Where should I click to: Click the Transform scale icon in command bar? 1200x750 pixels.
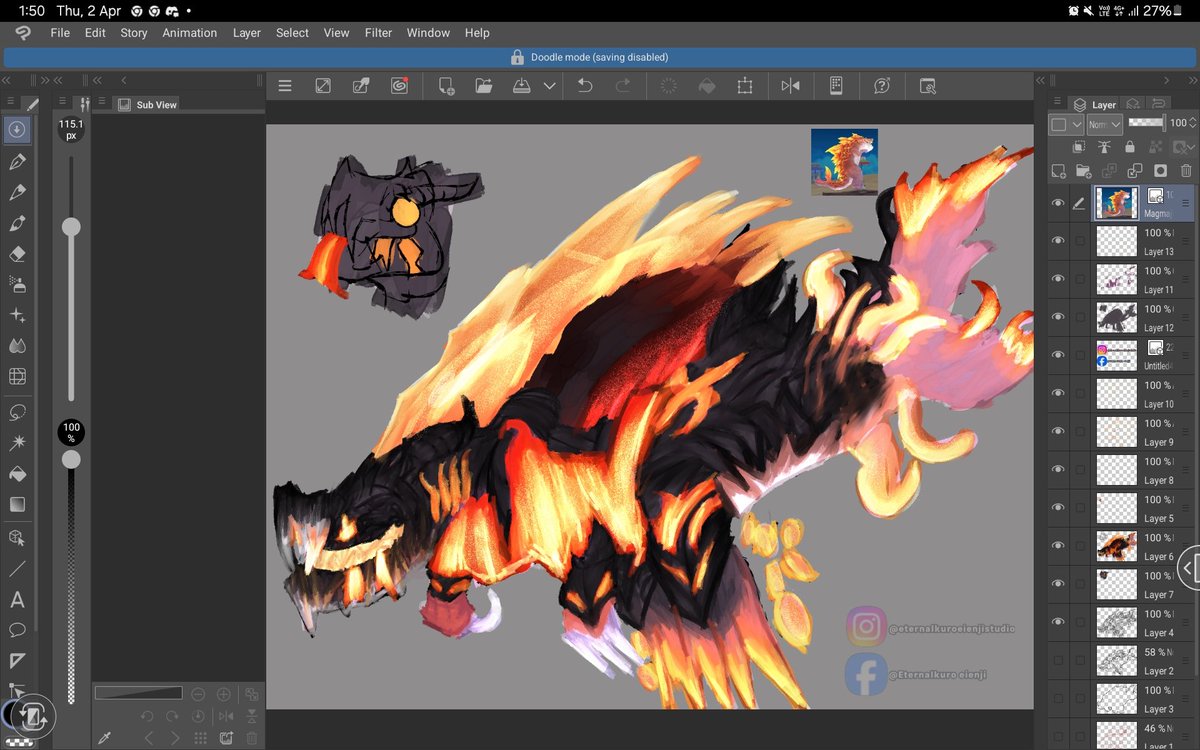744,86
